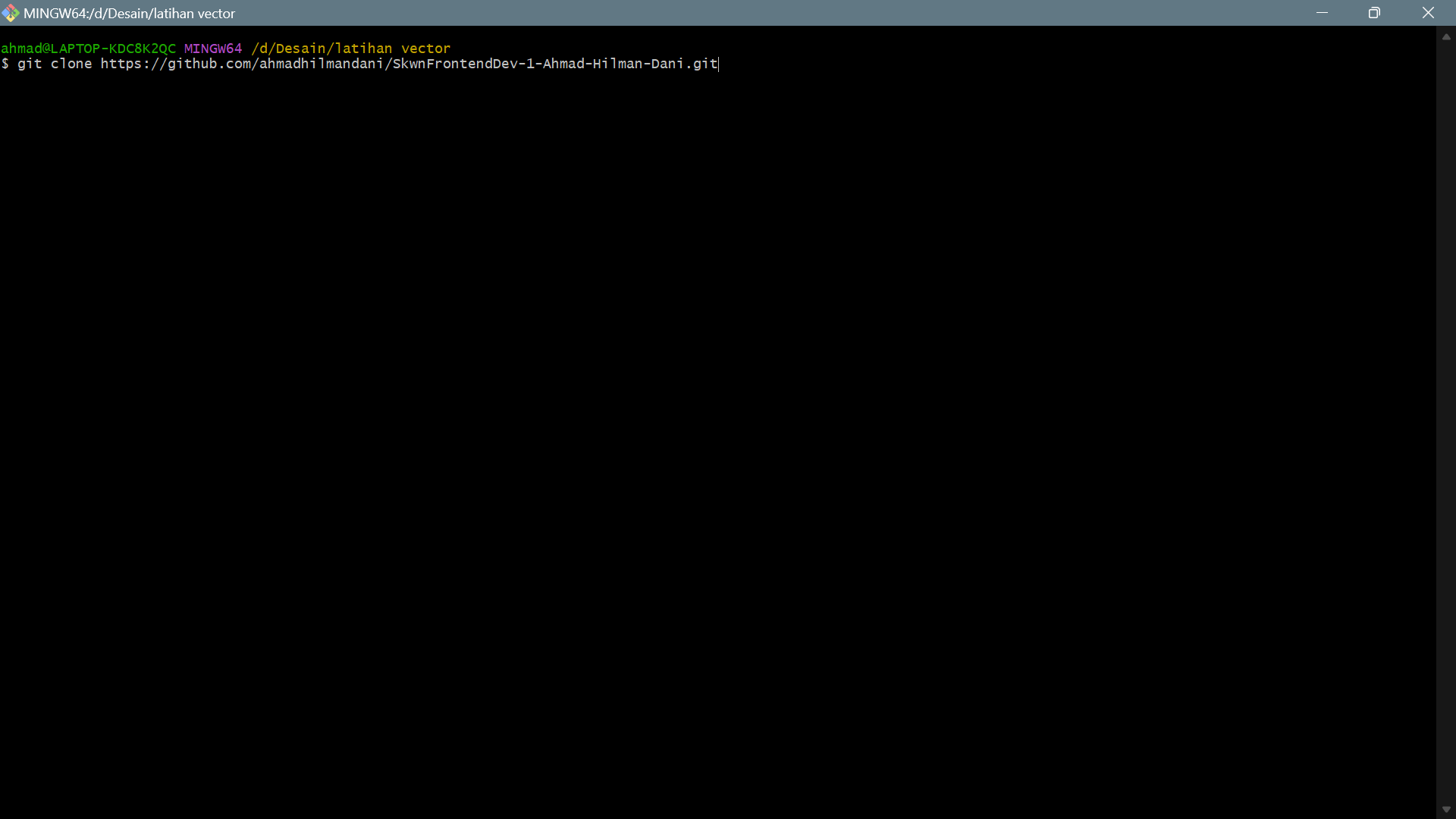Click the git clone command text
Viewport: 1456px width, 819px height.
click(58, 64)
